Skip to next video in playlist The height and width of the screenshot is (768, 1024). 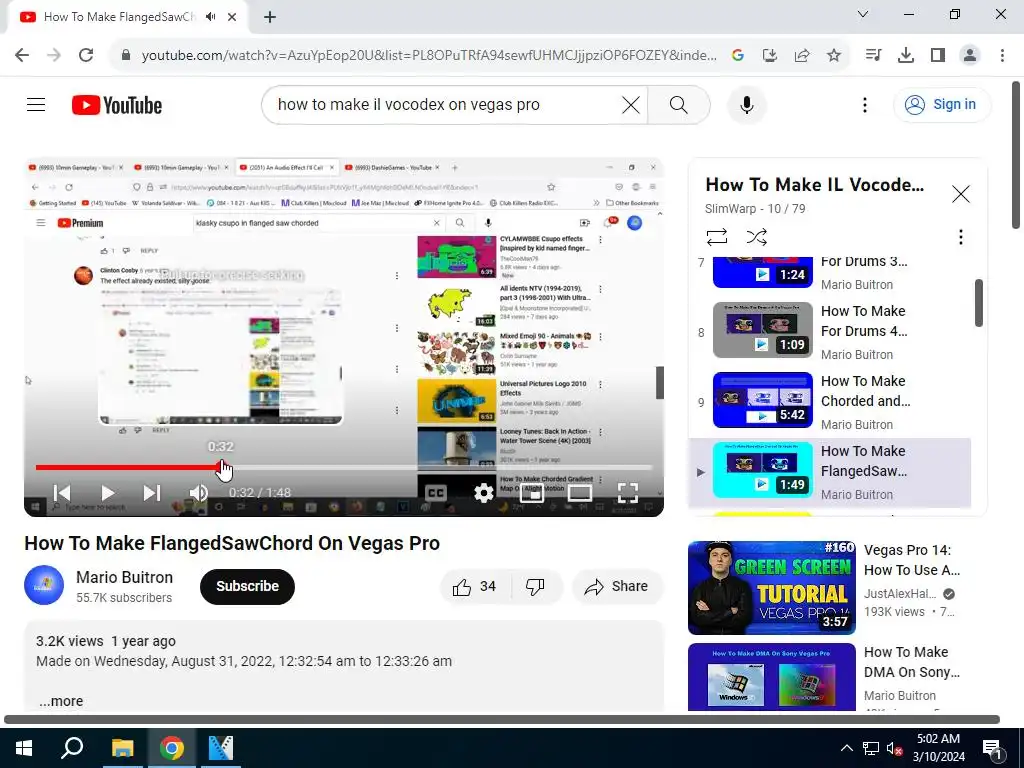[152, 493]
